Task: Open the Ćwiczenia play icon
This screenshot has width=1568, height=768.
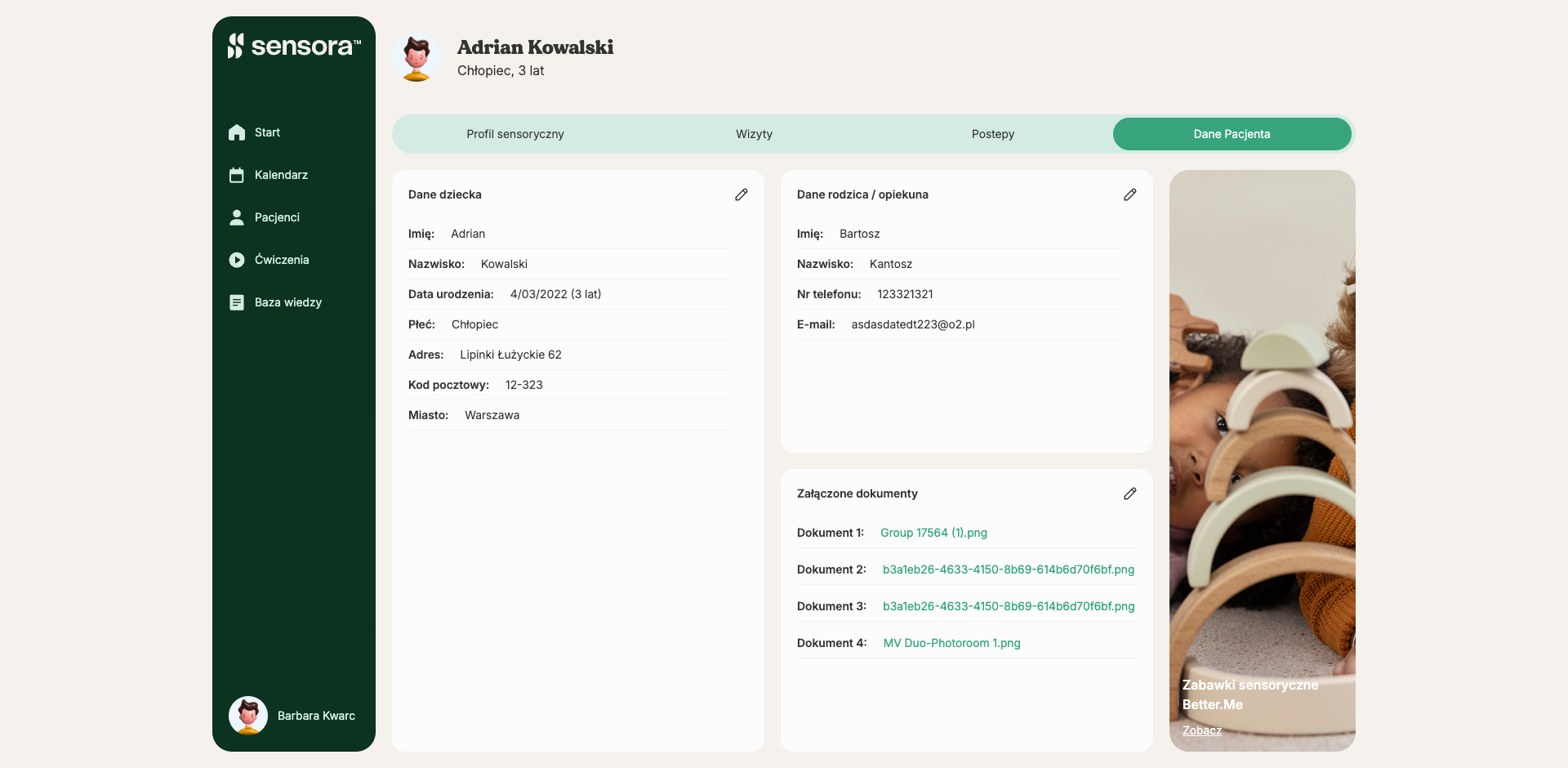Action: [237, 260]
